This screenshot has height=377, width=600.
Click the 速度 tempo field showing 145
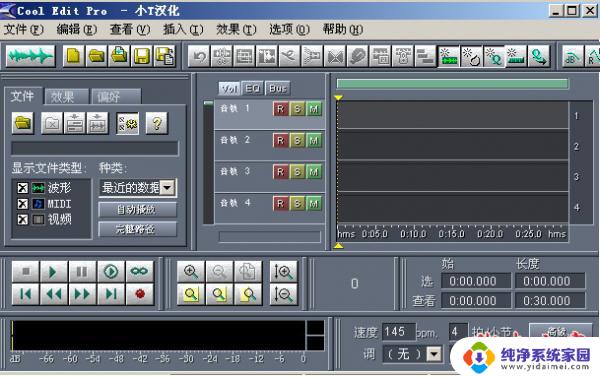tap(399, 332)
